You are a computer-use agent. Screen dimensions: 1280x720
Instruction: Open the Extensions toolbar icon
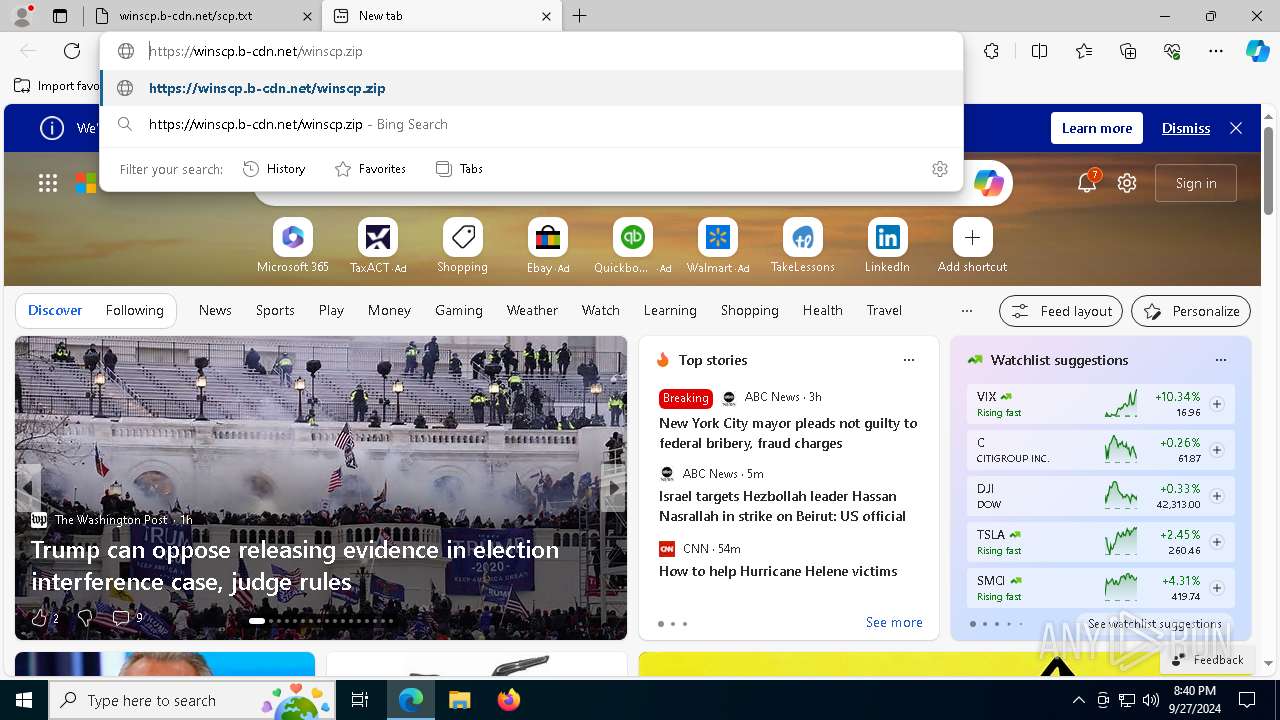tap(991, 51)
